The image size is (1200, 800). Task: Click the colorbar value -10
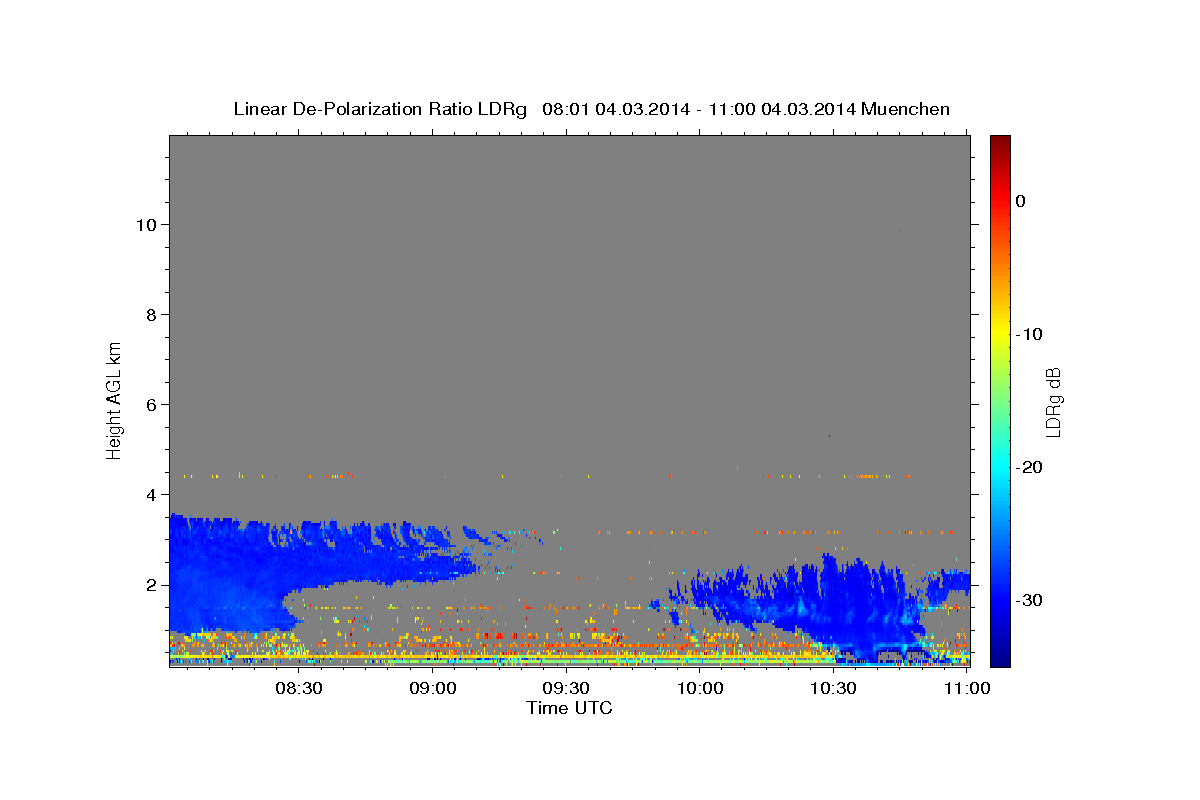click(1029, 334)
